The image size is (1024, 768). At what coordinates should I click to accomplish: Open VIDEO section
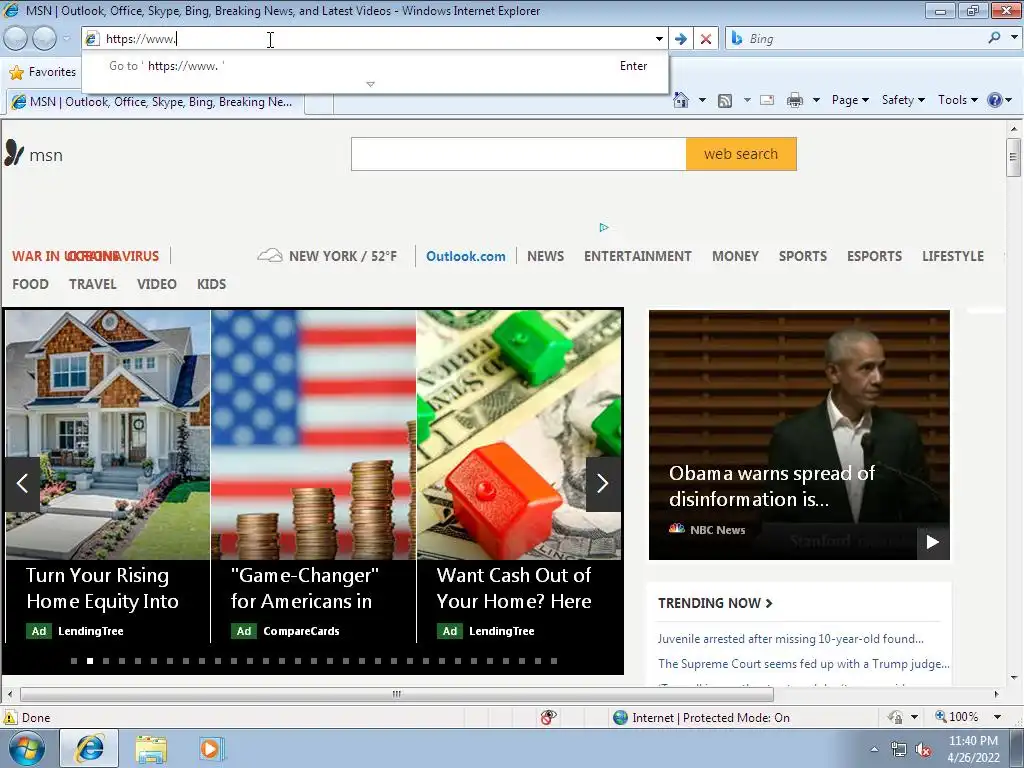(x=157, y=284)
